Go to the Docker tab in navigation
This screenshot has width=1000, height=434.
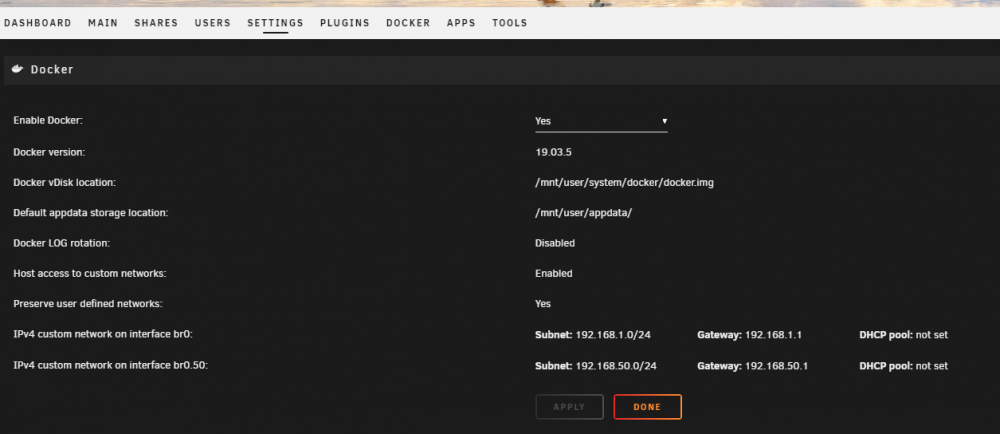click(x=408, y=23)
